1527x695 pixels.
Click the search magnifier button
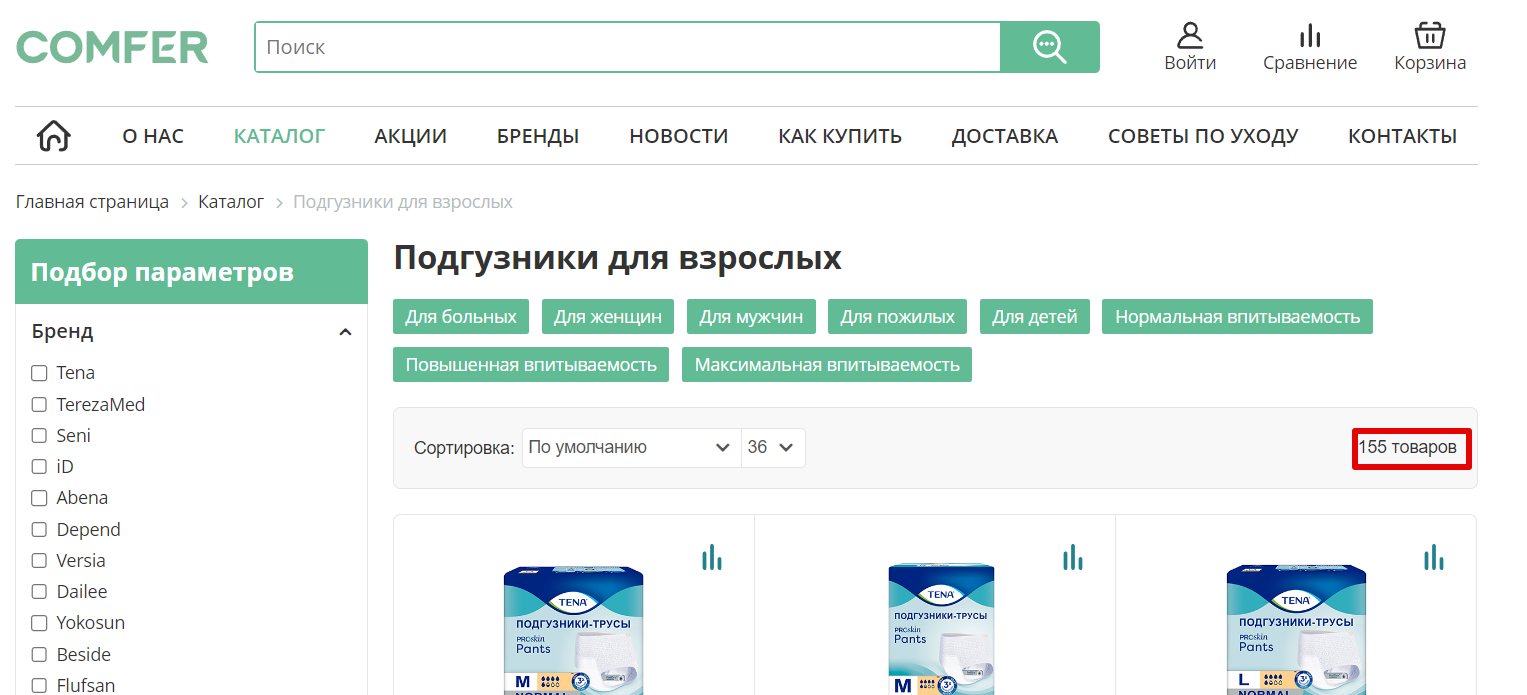coord(1050,47)
